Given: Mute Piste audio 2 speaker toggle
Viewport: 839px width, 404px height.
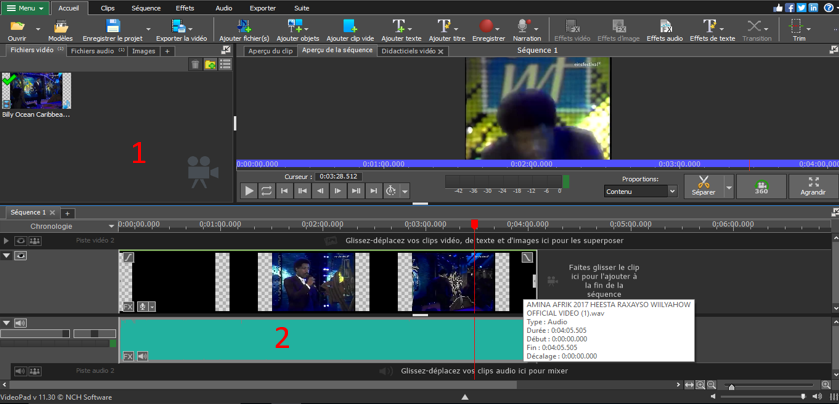Looking at the screenshot, I should coord(20,370).
